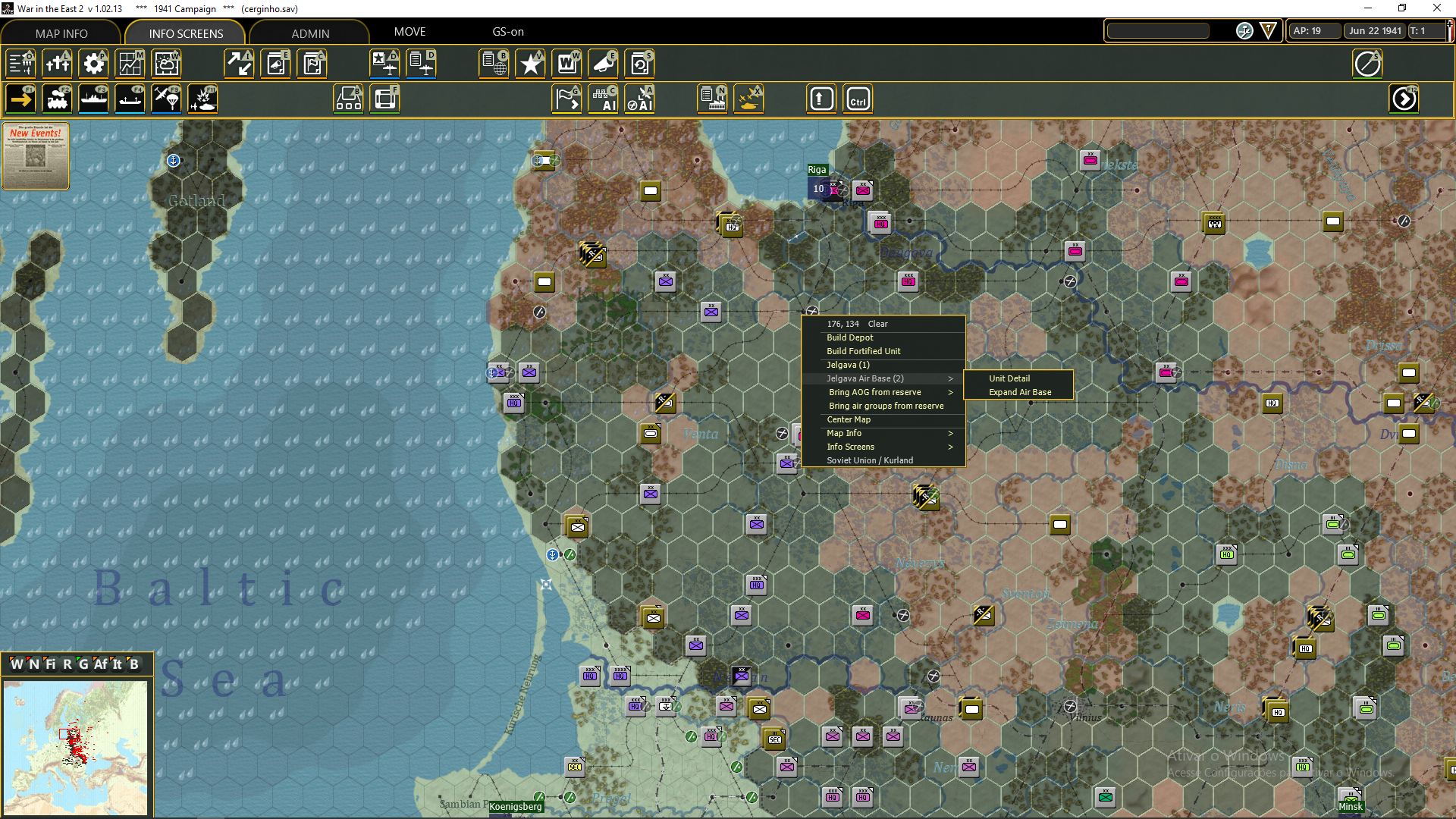Open the Order of Battle screen icon
Screen dimensions: 1456x819
pos(21,64)
